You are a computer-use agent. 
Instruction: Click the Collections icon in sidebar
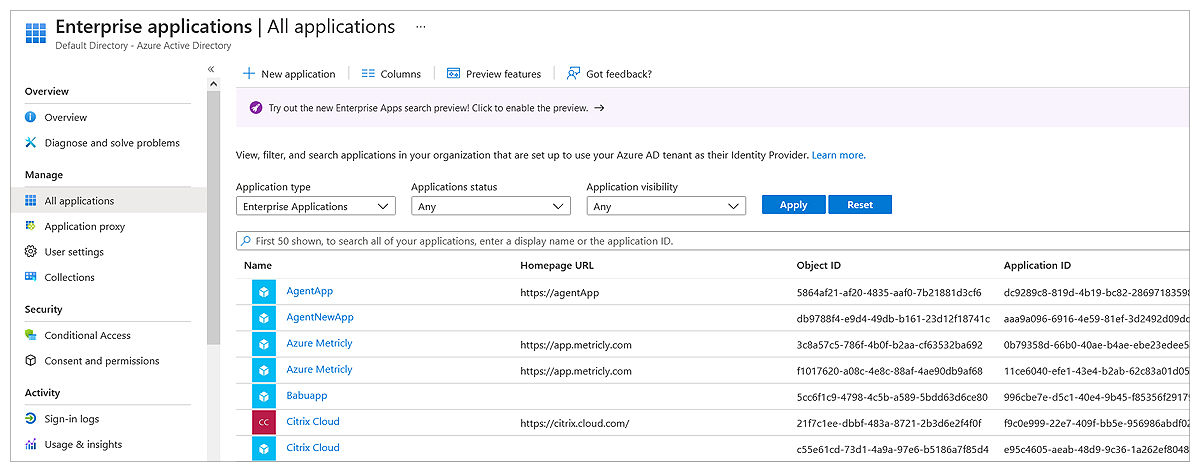31,277
